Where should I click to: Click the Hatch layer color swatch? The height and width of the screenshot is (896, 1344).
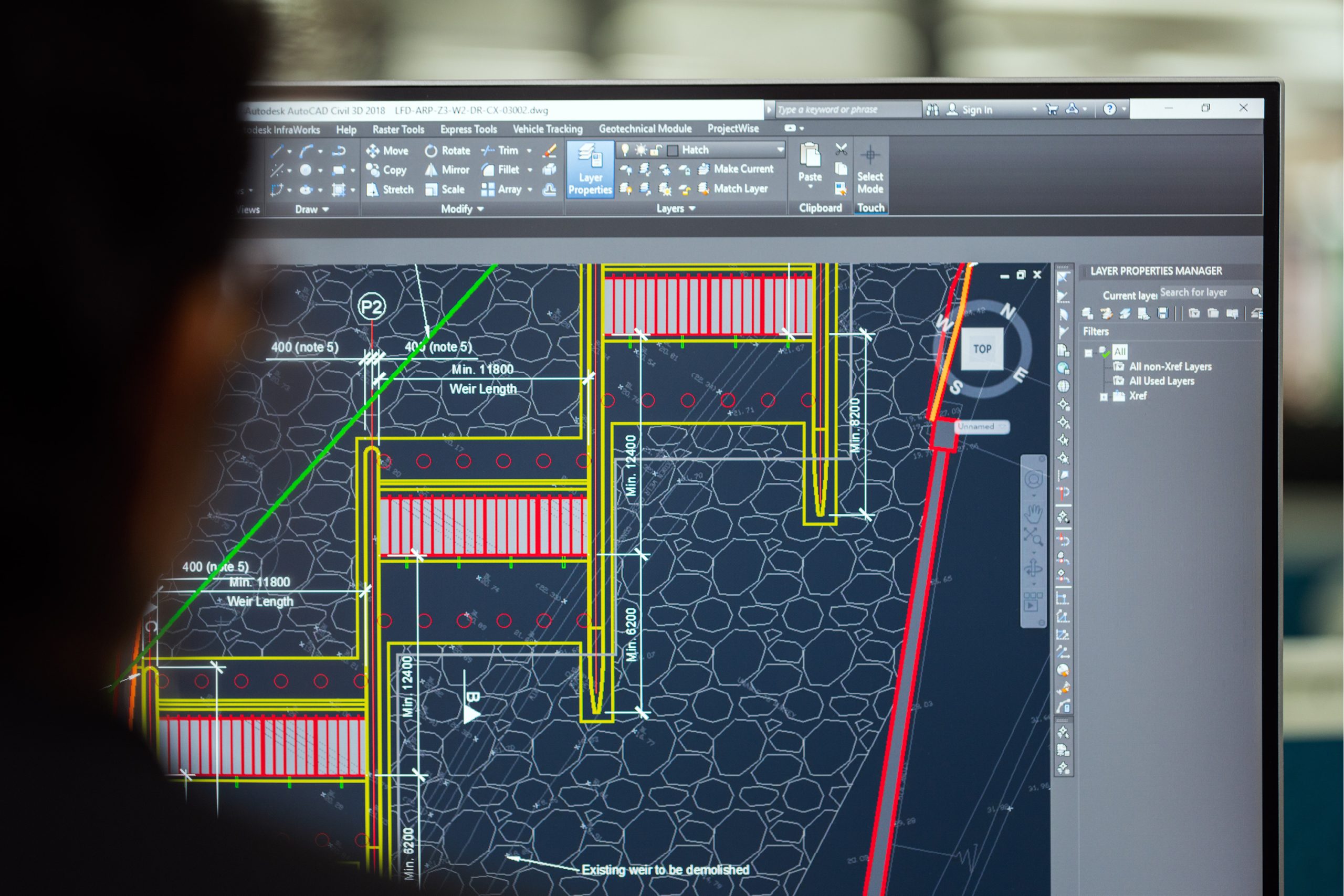[x=673, y=150]
